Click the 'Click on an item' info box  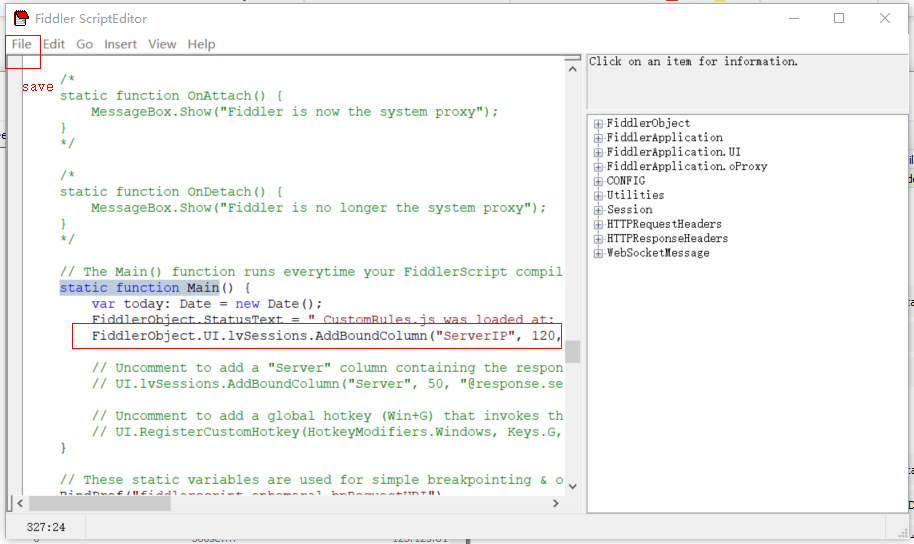click(x=747, y=82)
